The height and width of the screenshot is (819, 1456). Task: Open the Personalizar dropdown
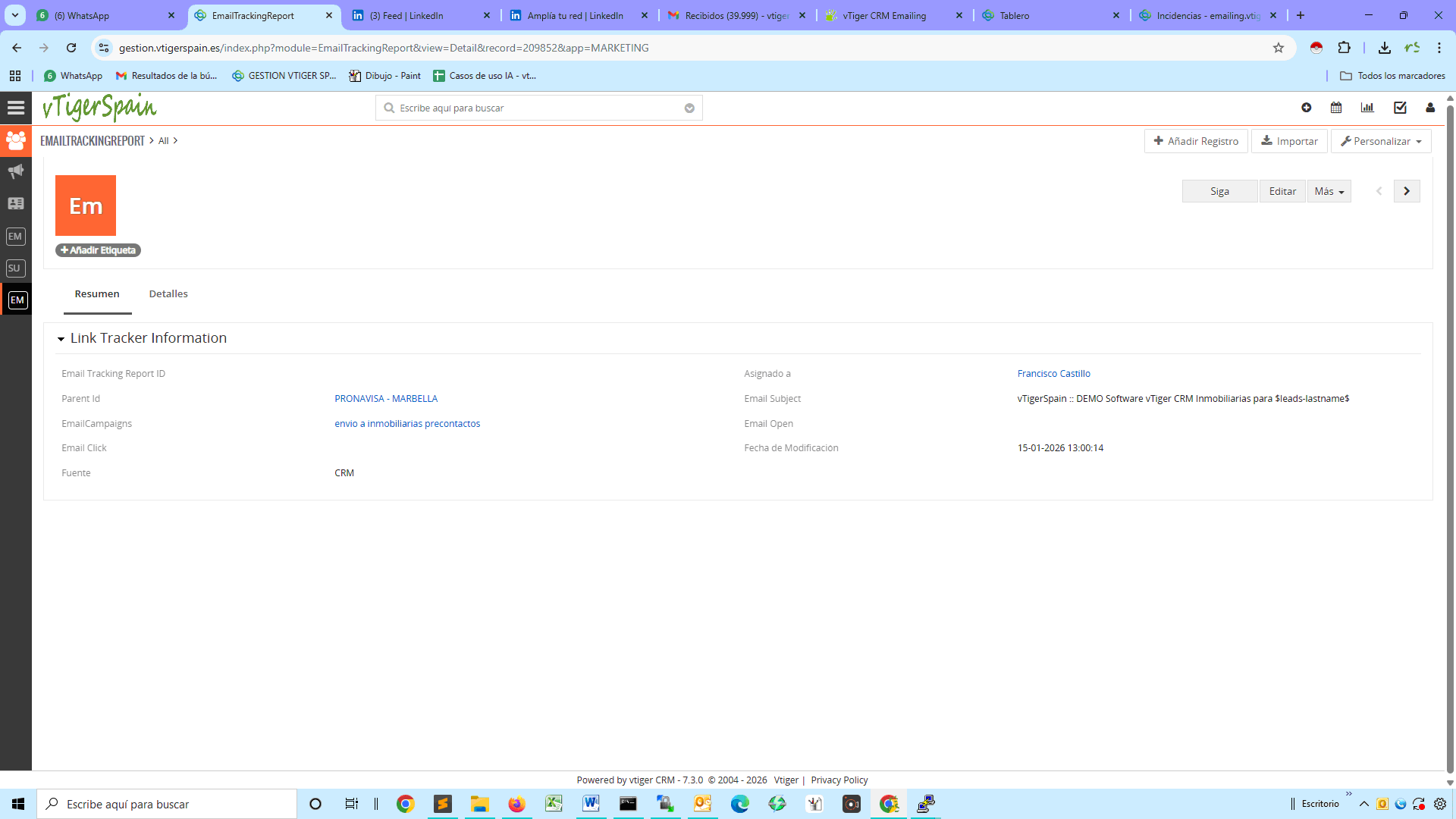1381,141
